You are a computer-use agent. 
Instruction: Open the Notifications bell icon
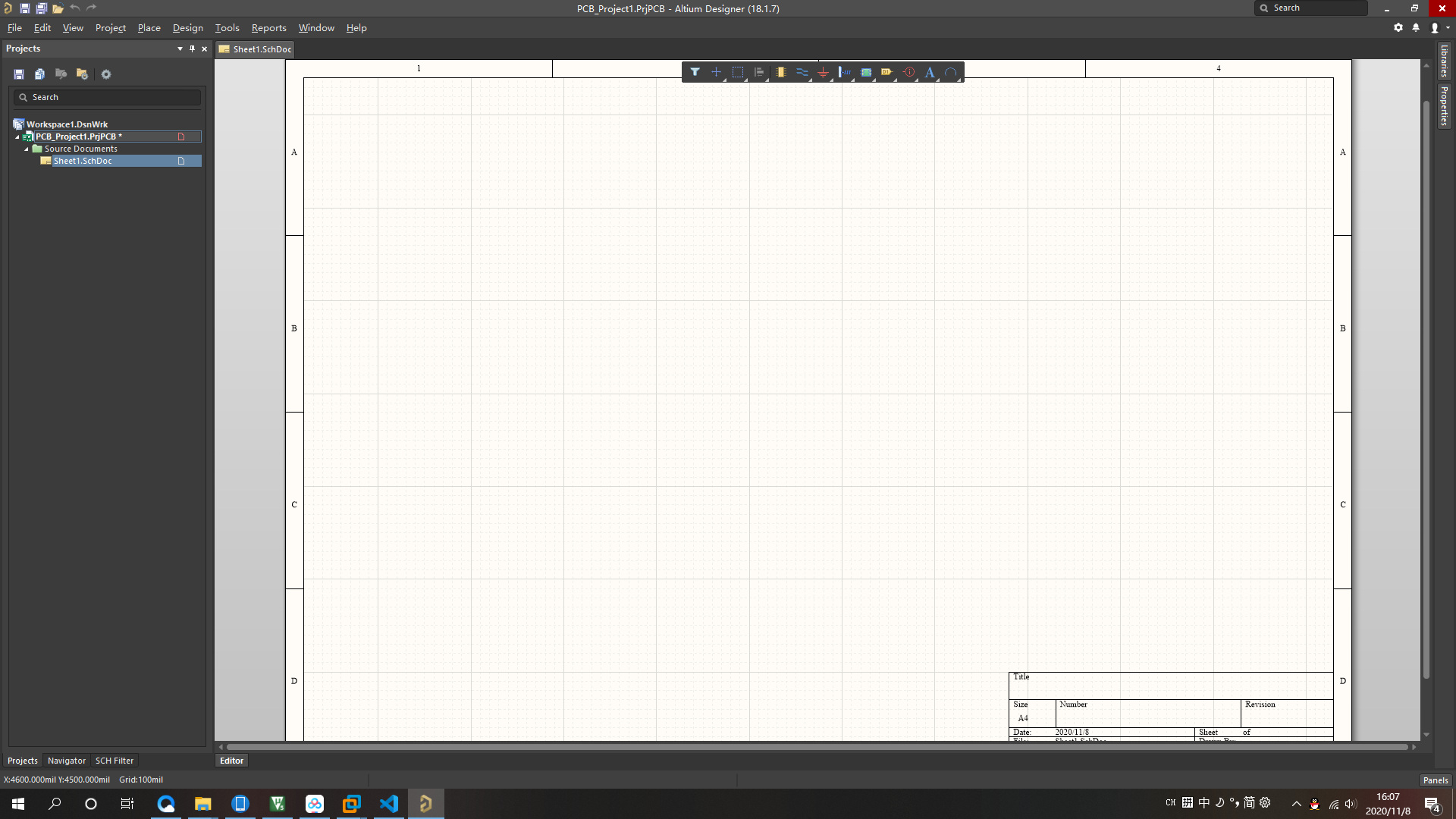(1416, 28)
